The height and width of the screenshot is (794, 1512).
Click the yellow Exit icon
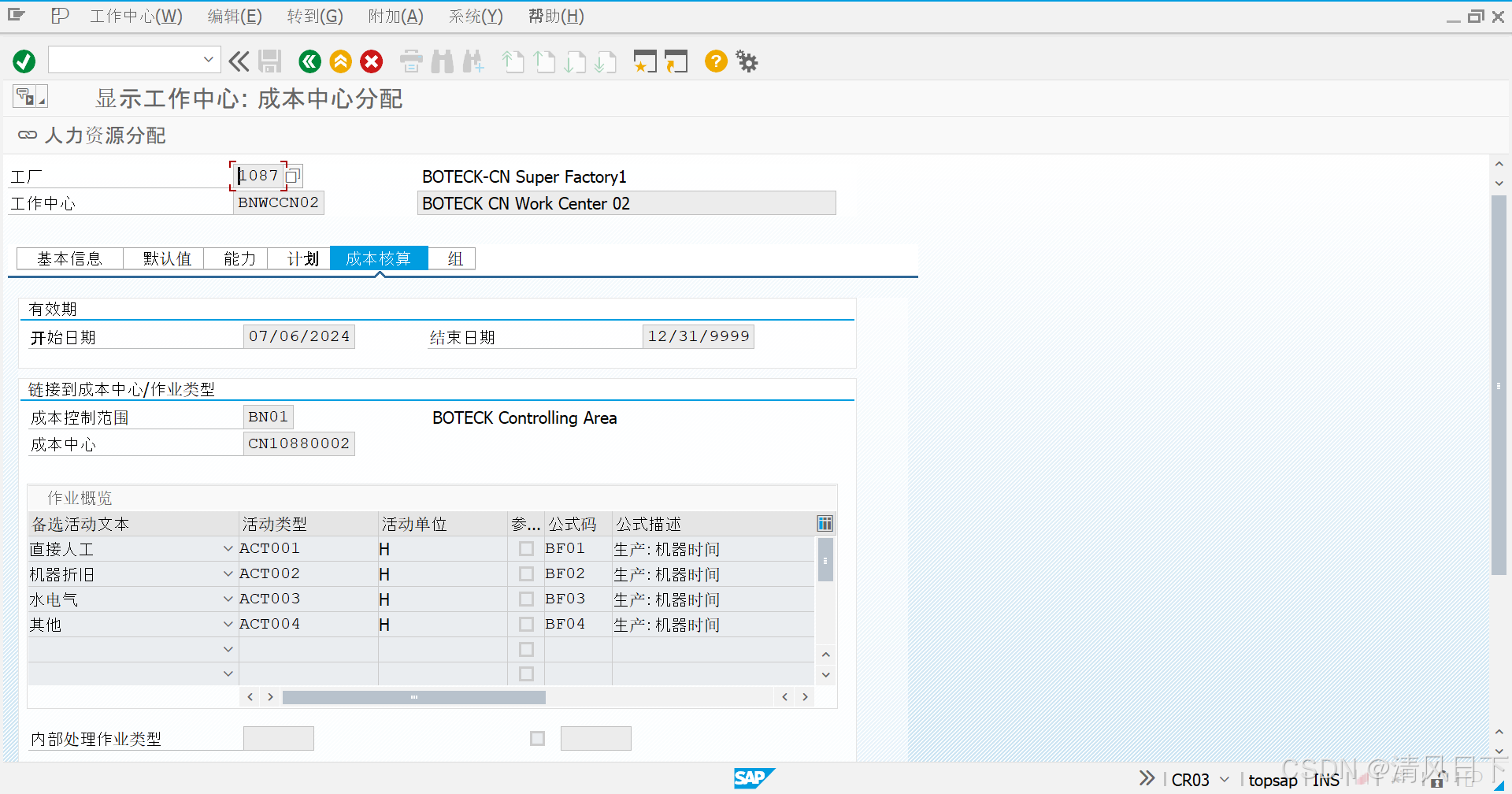click(x=341, y=61)
